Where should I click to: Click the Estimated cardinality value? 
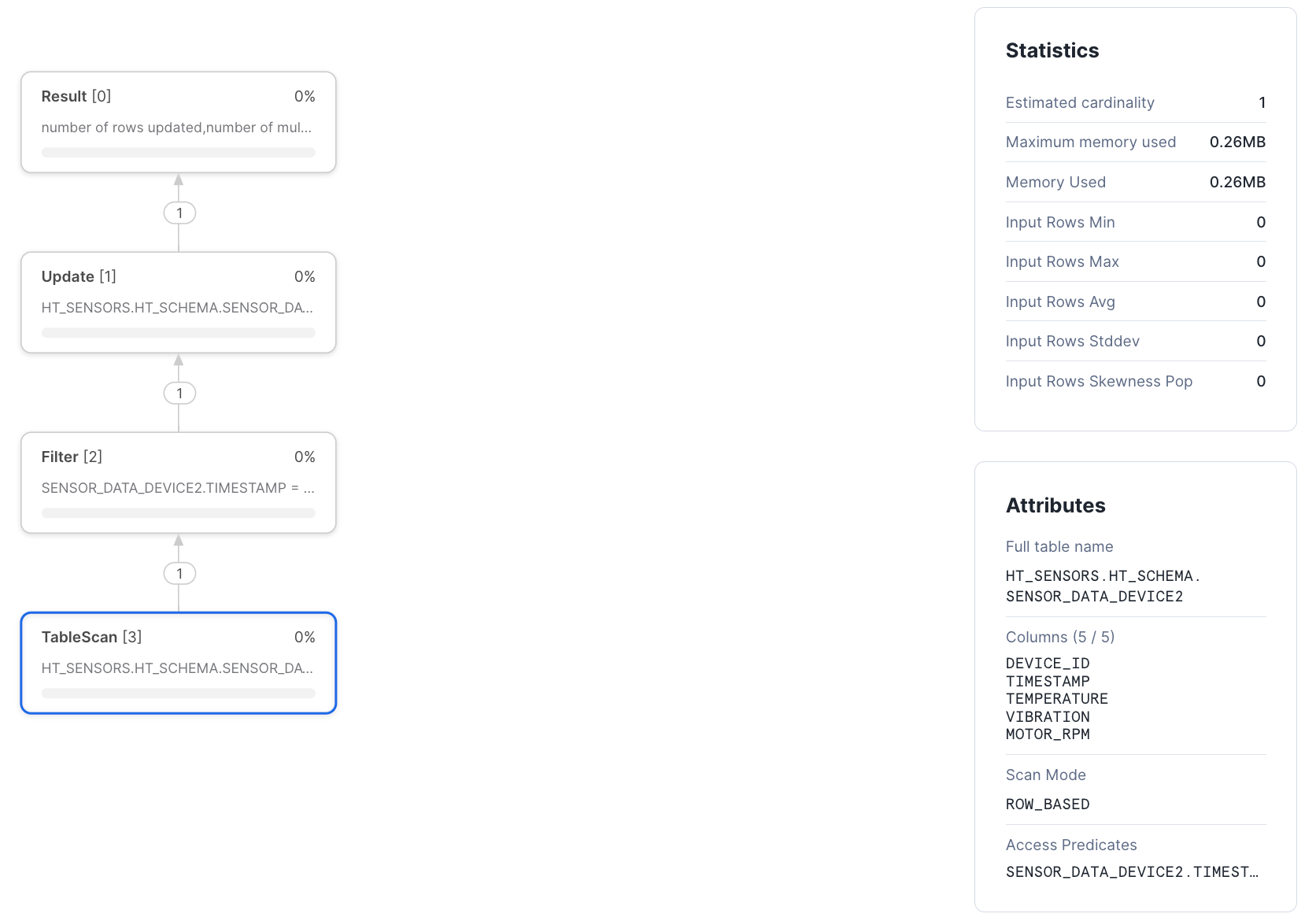1262,102
